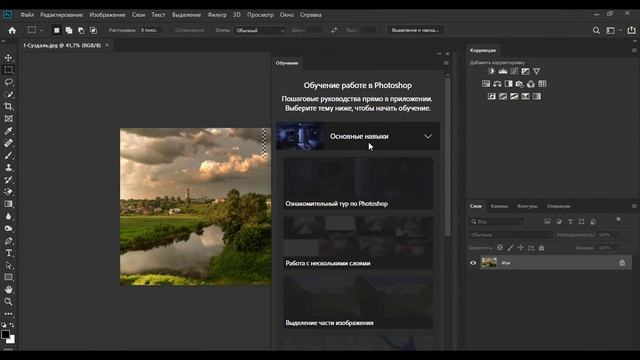Start the "Ознакомительный тур по Photoshop" tutorial
Viewport: 640px width, 360px height.
coord(358,183)
